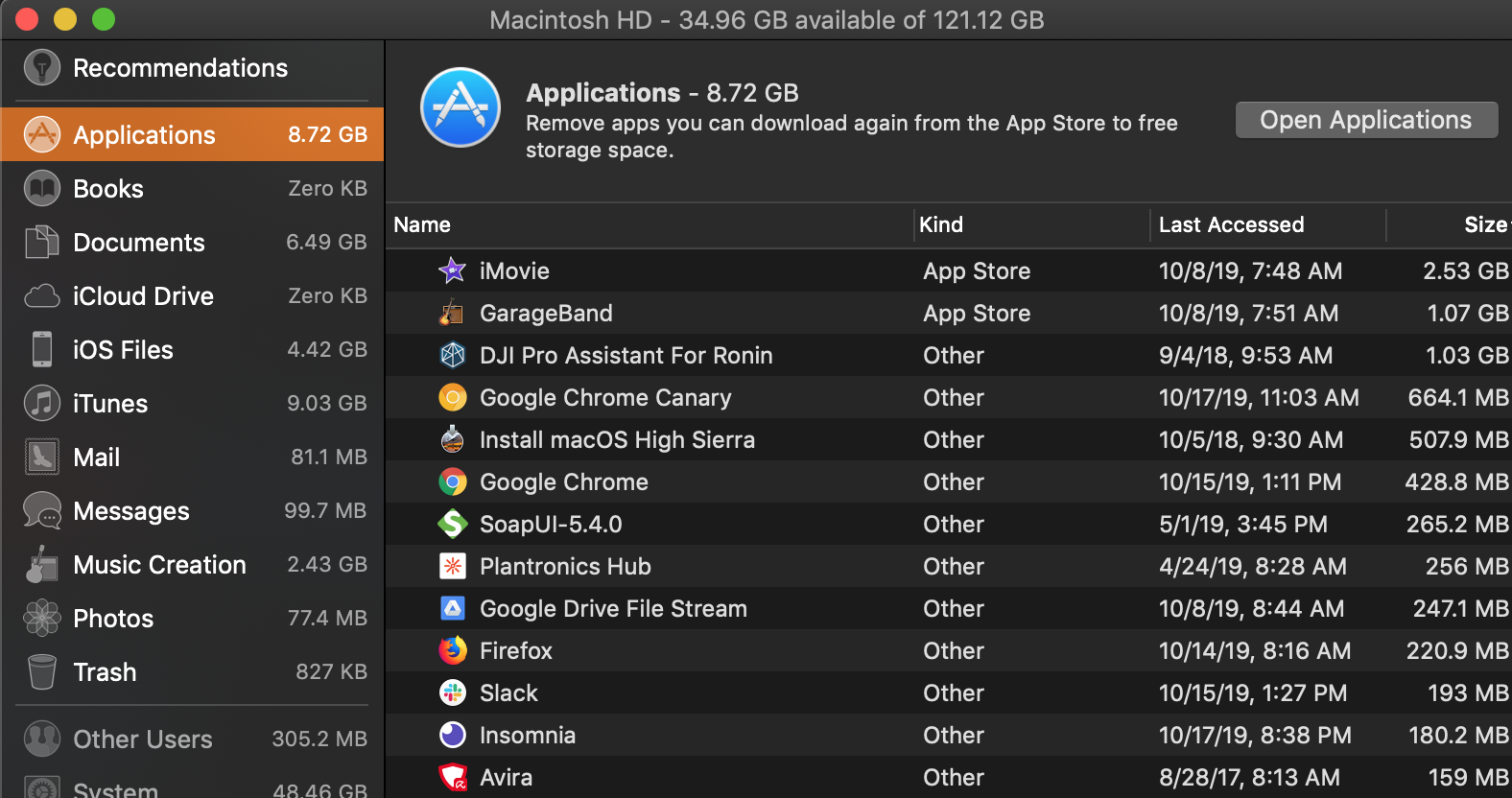Select the Applications sidebar label
Image resolution: width=1512 pixels, height=798 pixels.
144,135
